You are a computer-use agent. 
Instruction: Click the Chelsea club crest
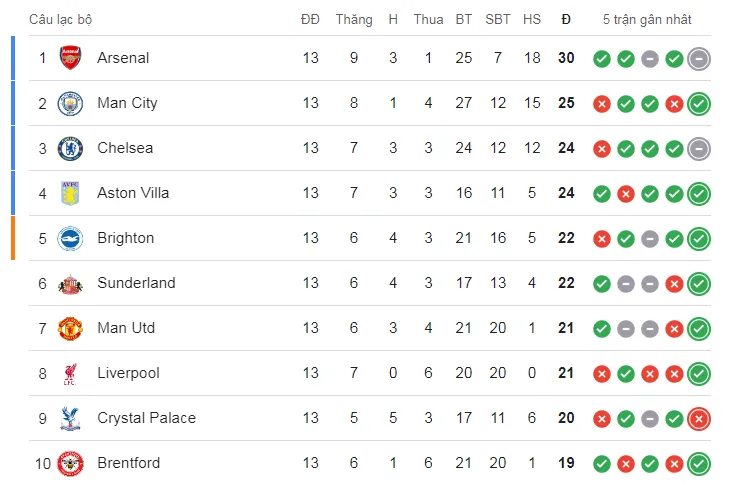click(70, 148)
